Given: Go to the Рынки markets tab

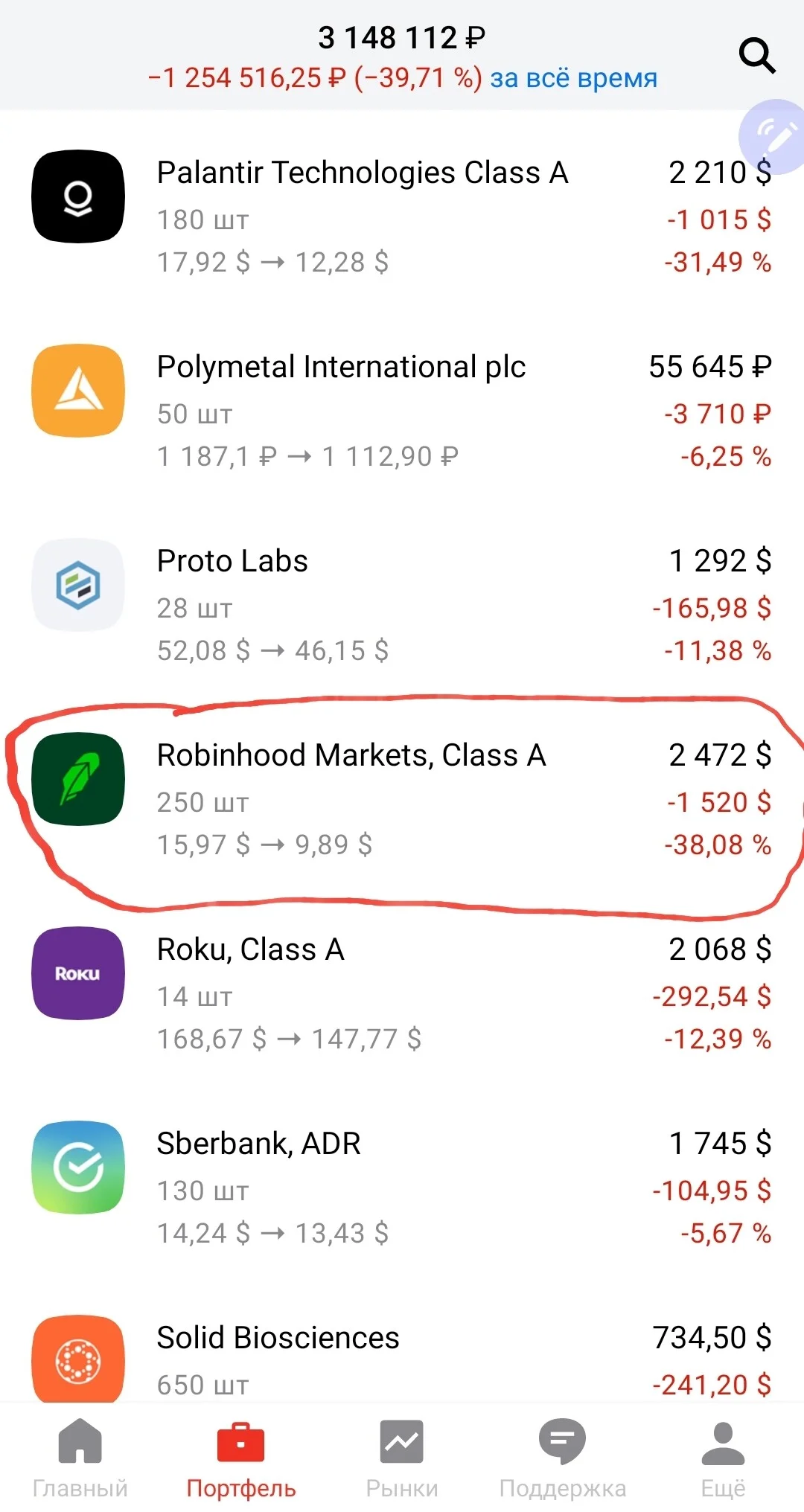Looking at the screenshot, I should click(402, 1458).
